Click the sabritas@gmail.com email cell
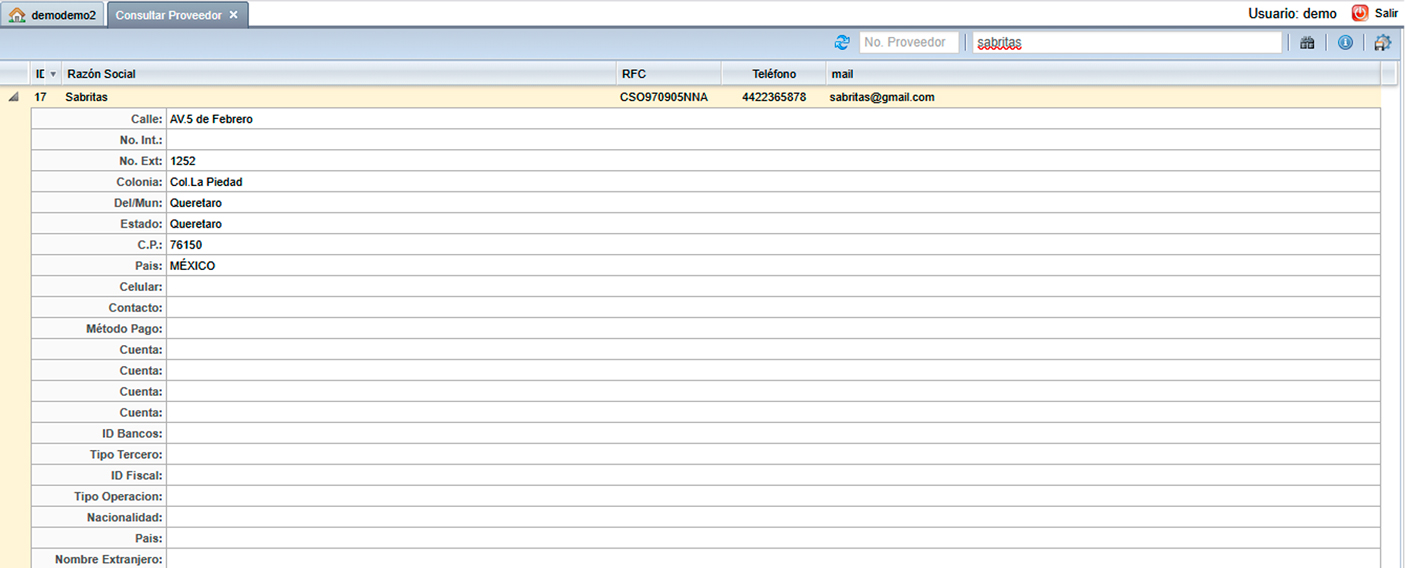This screenshot has height=568, width=1405. coord(881,97)
